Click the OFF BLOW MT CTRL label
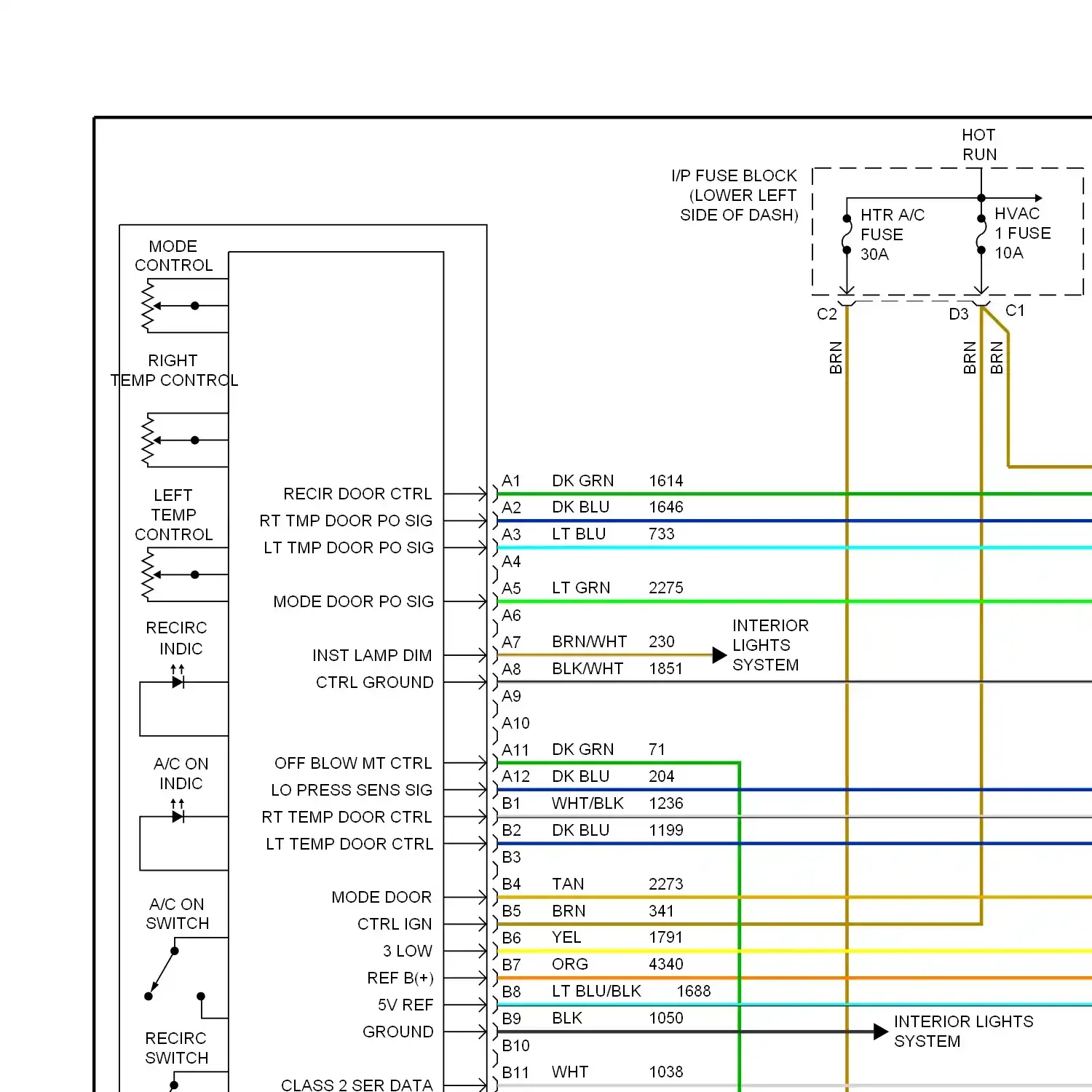This screenshot has height=1092, width=1092. tap(353, 764)
